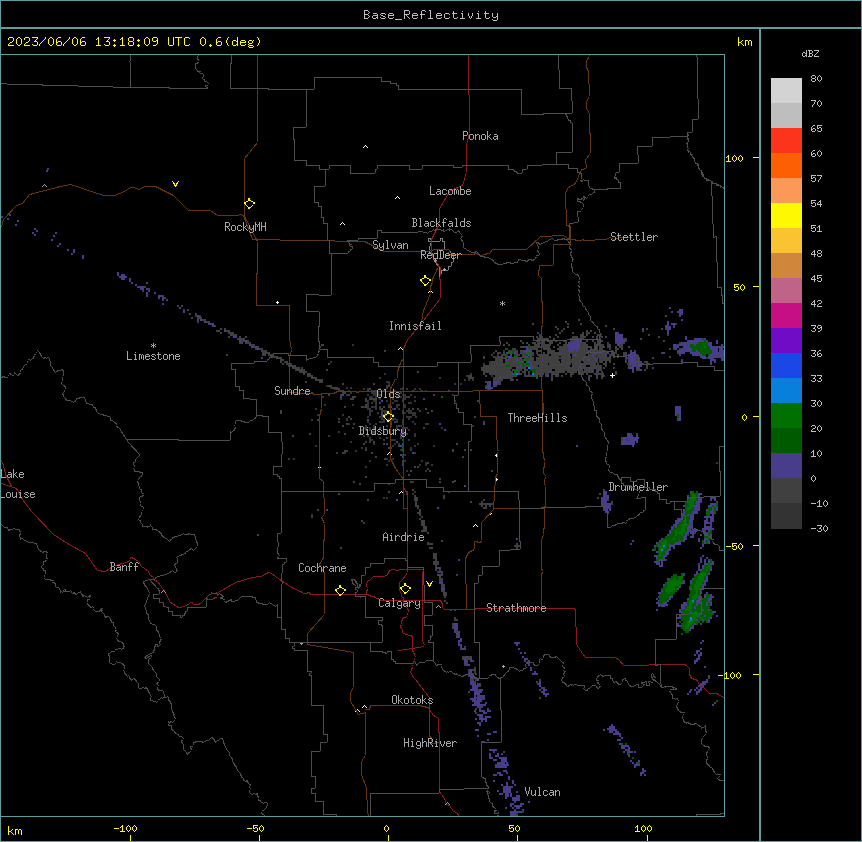The image size is (862, 842).
Task: Select the RockyMH label
Action: click(245, 226)
